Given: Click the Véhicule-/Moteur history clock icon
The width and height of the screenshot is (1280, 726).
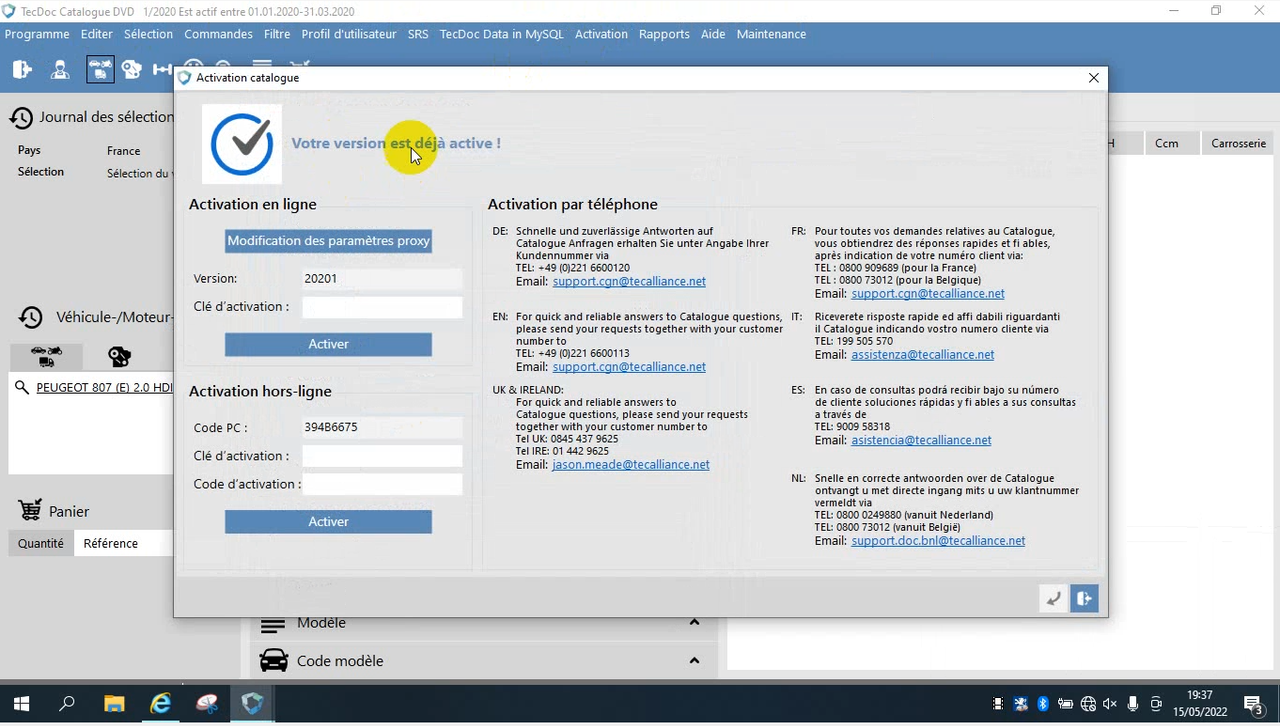Looking at the screenshot, I should (31, 317).
